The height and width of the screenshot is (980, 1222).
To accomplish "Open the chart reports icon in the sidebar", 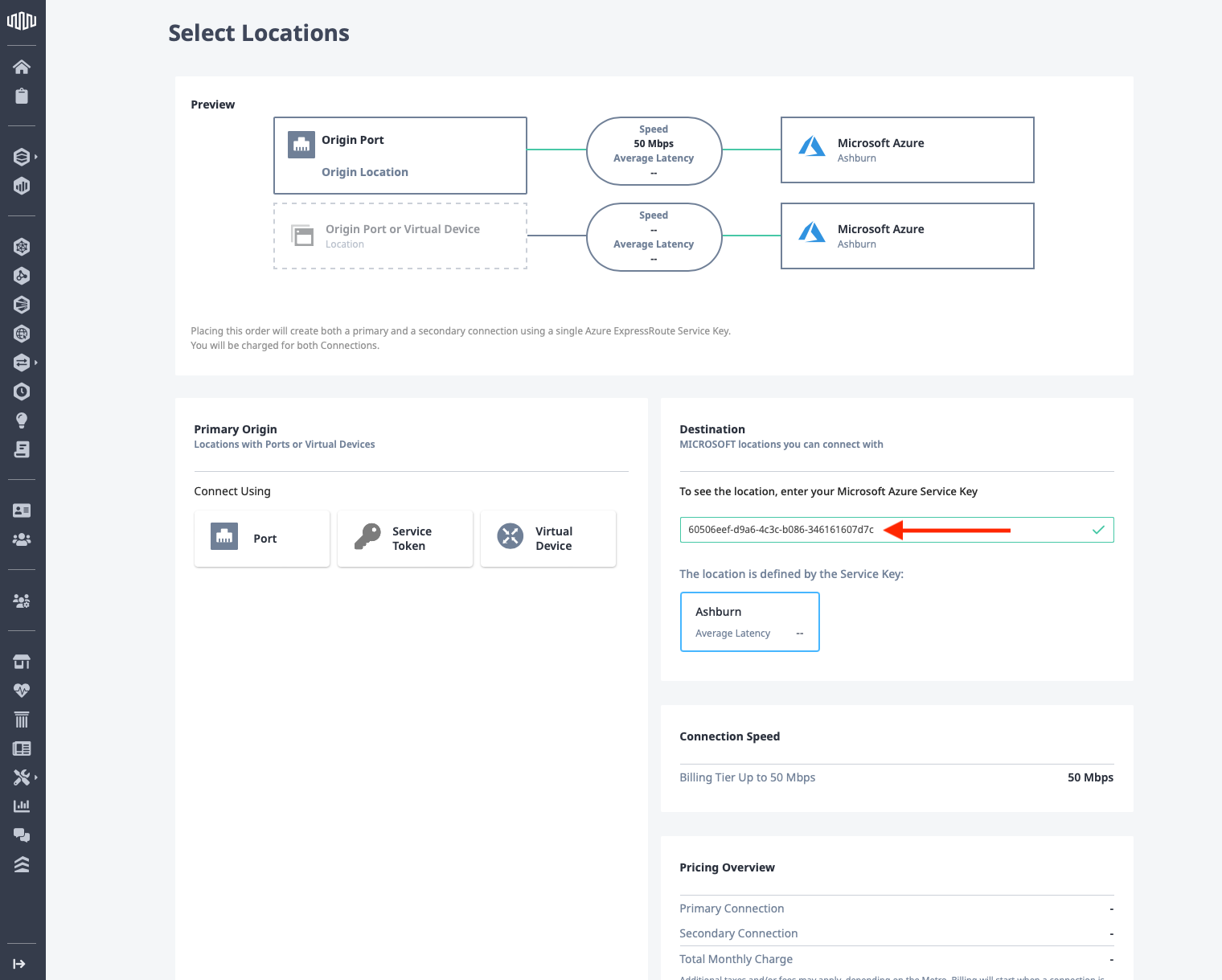I will coord(22,806).
